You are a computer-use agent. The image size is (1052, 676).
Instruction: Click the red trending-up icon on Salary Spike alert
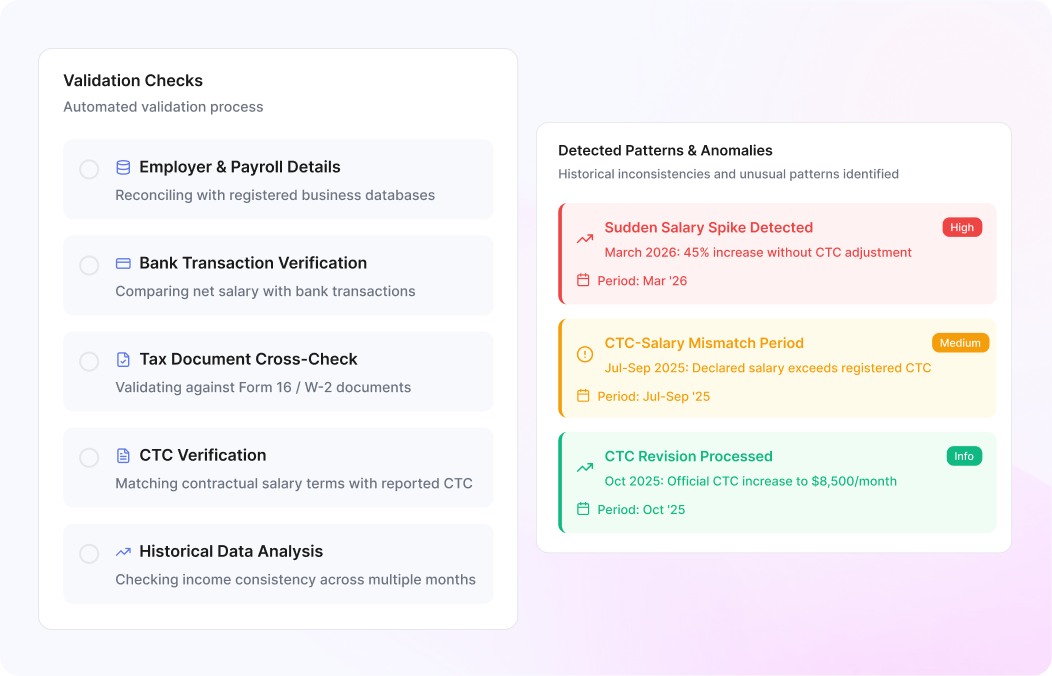(x=585, y=239)
